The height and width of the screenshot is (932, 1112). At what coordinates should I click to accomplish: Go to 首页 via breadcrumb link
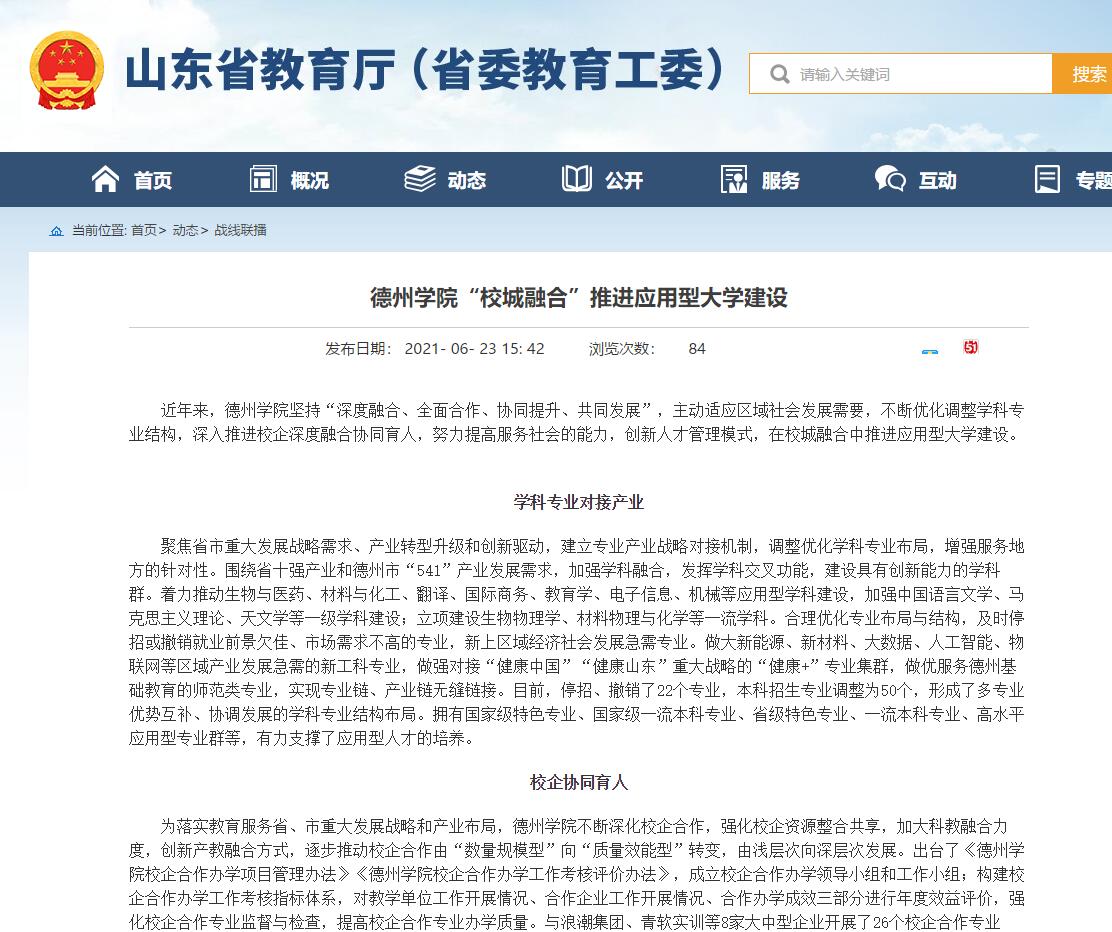(x=143, y=230)
